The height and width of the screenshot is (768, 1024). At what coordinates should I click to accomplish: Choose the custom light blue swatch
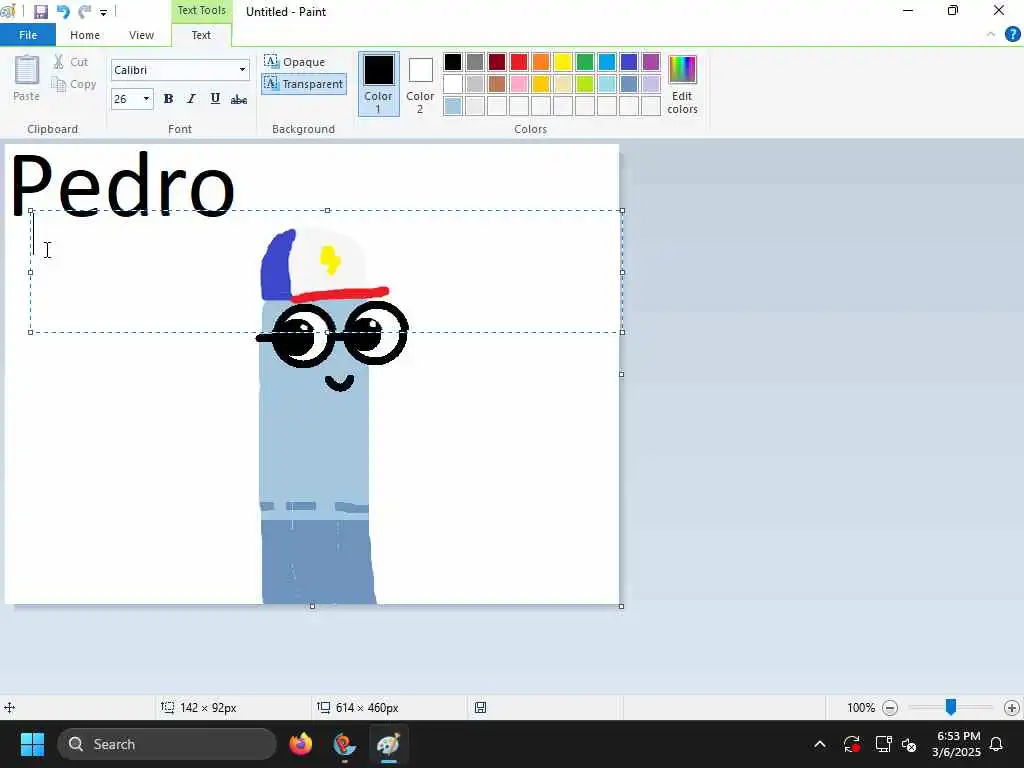click(x=453, y=106)
